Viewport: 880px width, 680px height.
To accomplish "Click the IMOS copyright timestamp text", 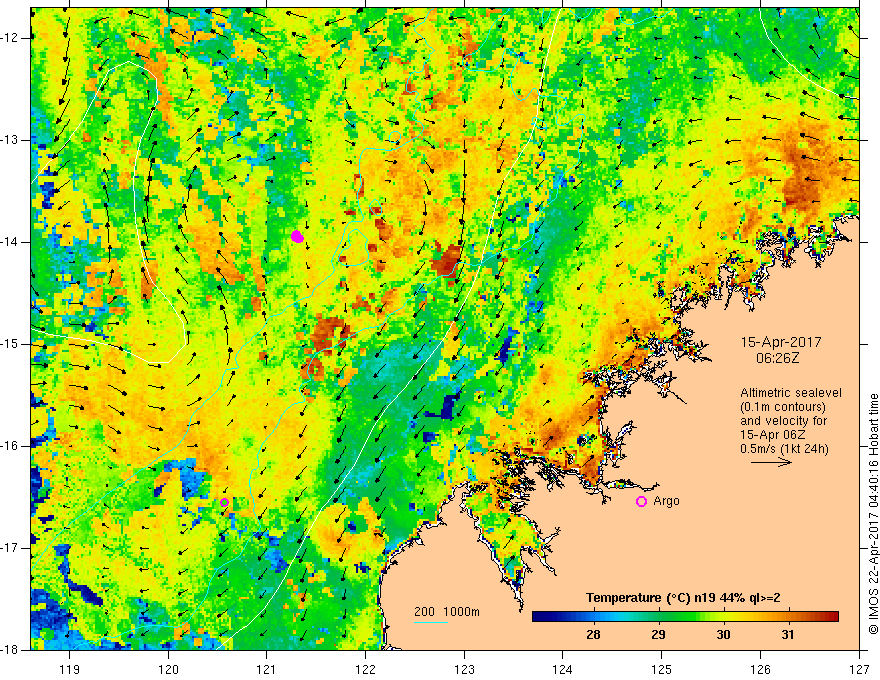I will tap(873, 514).
